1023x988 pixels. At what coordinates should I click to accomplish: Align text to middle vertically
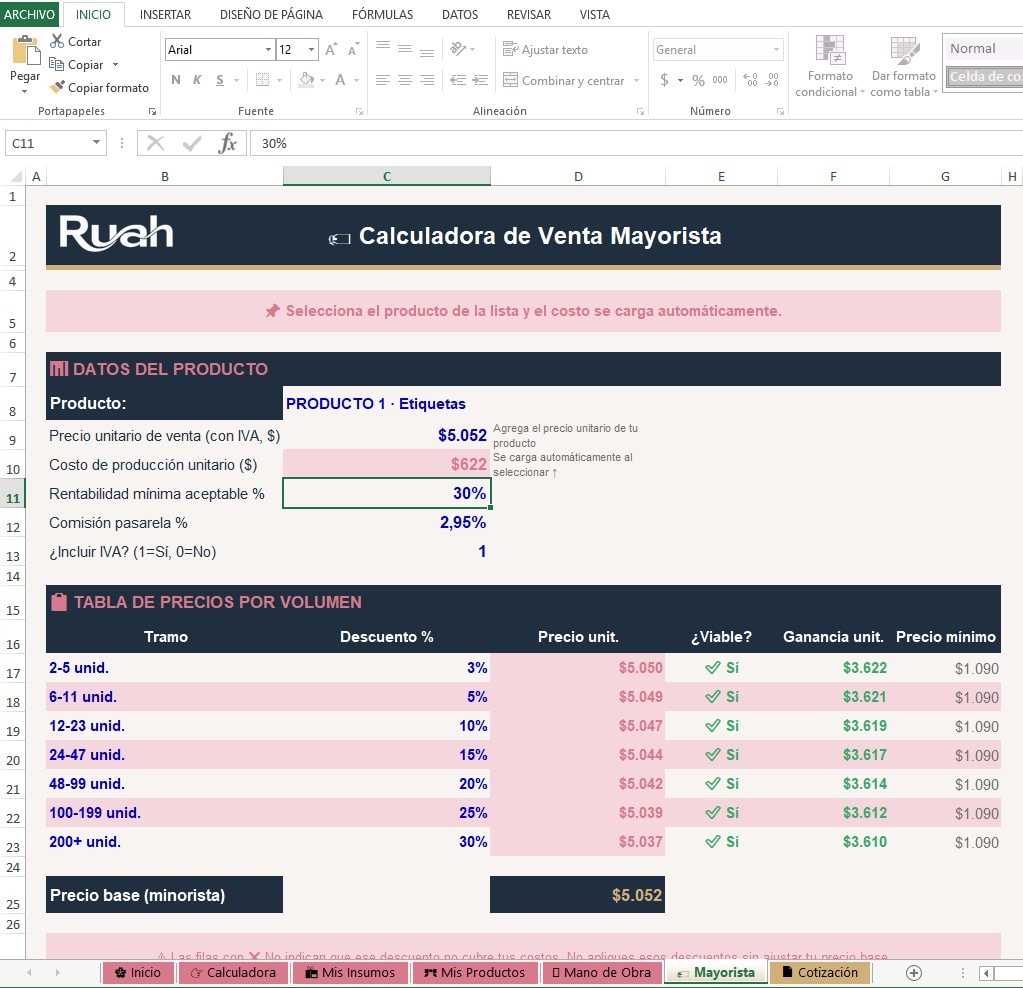pyautogui.click(x=405, y=49)
